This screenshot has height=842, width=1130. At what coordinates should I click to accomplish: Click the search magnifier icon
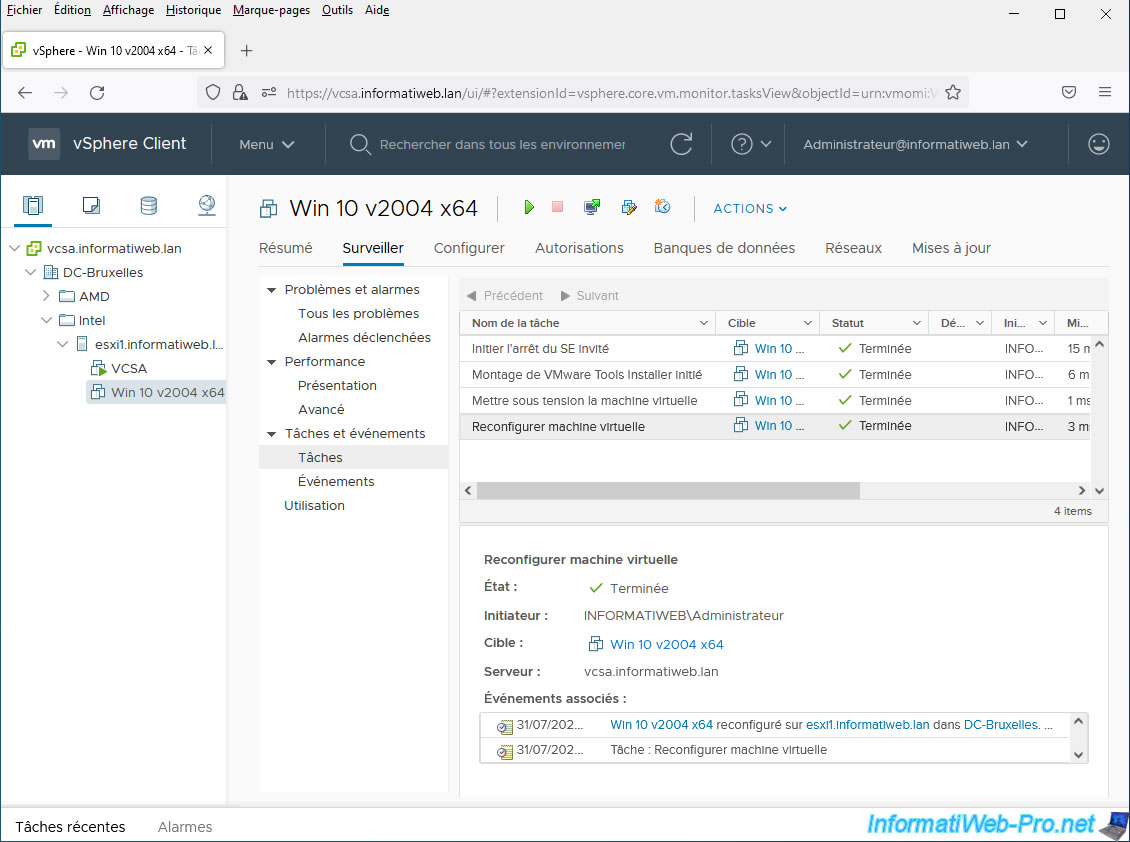click(x=360, y=145)
